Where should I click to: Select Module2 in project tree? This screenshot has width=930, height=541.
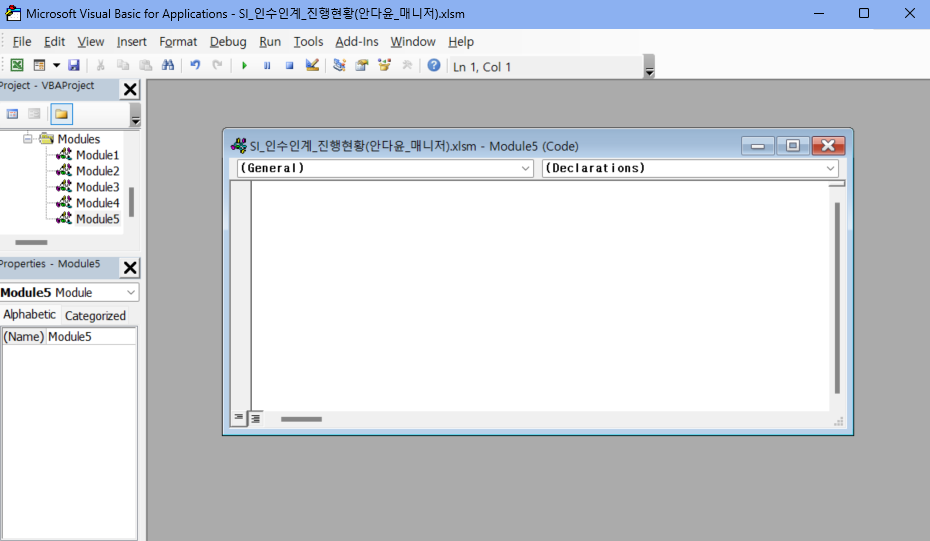[x=97, y=171]
